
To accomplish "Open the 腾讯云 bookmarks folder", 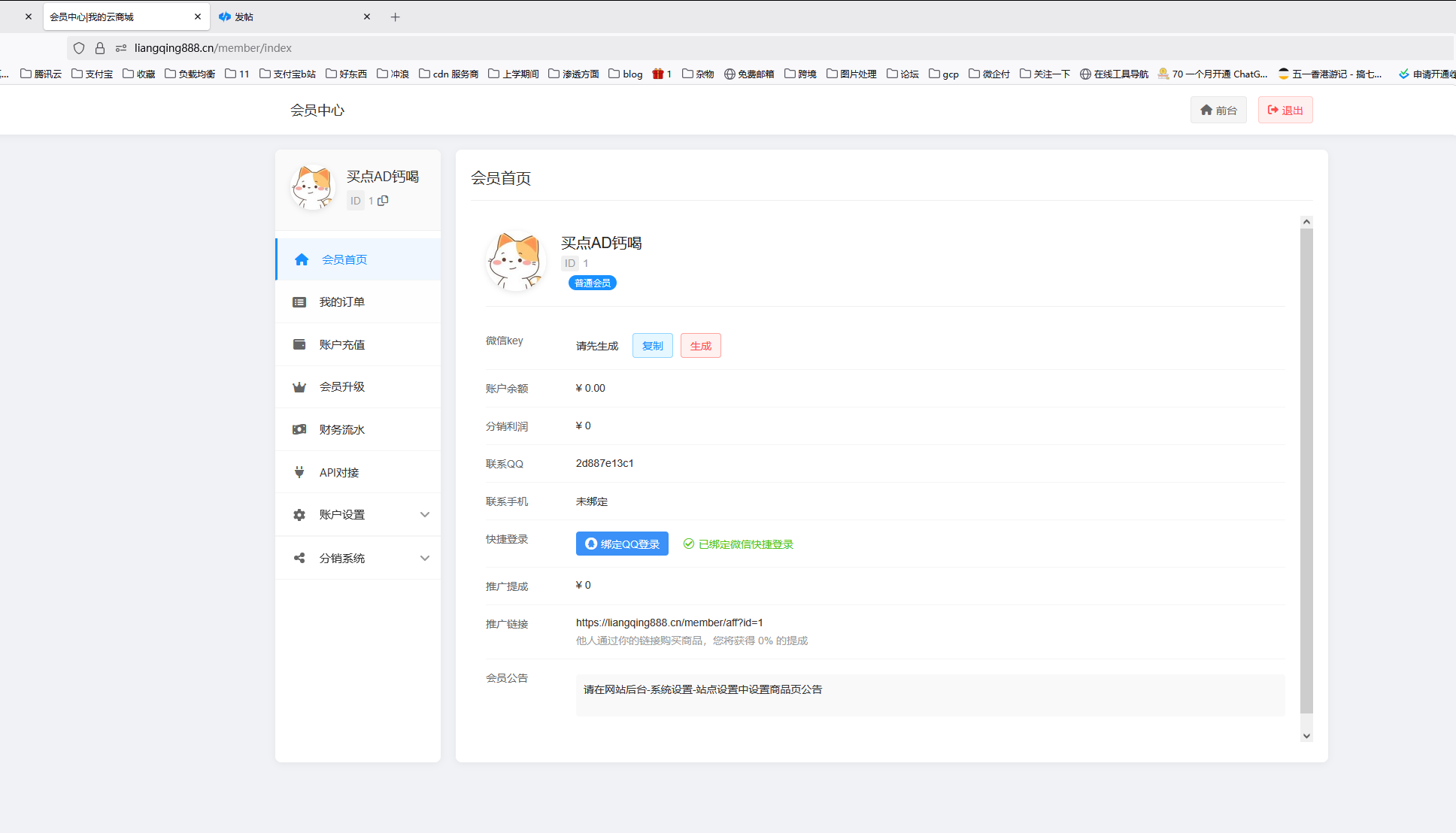I will pos(41,74).
